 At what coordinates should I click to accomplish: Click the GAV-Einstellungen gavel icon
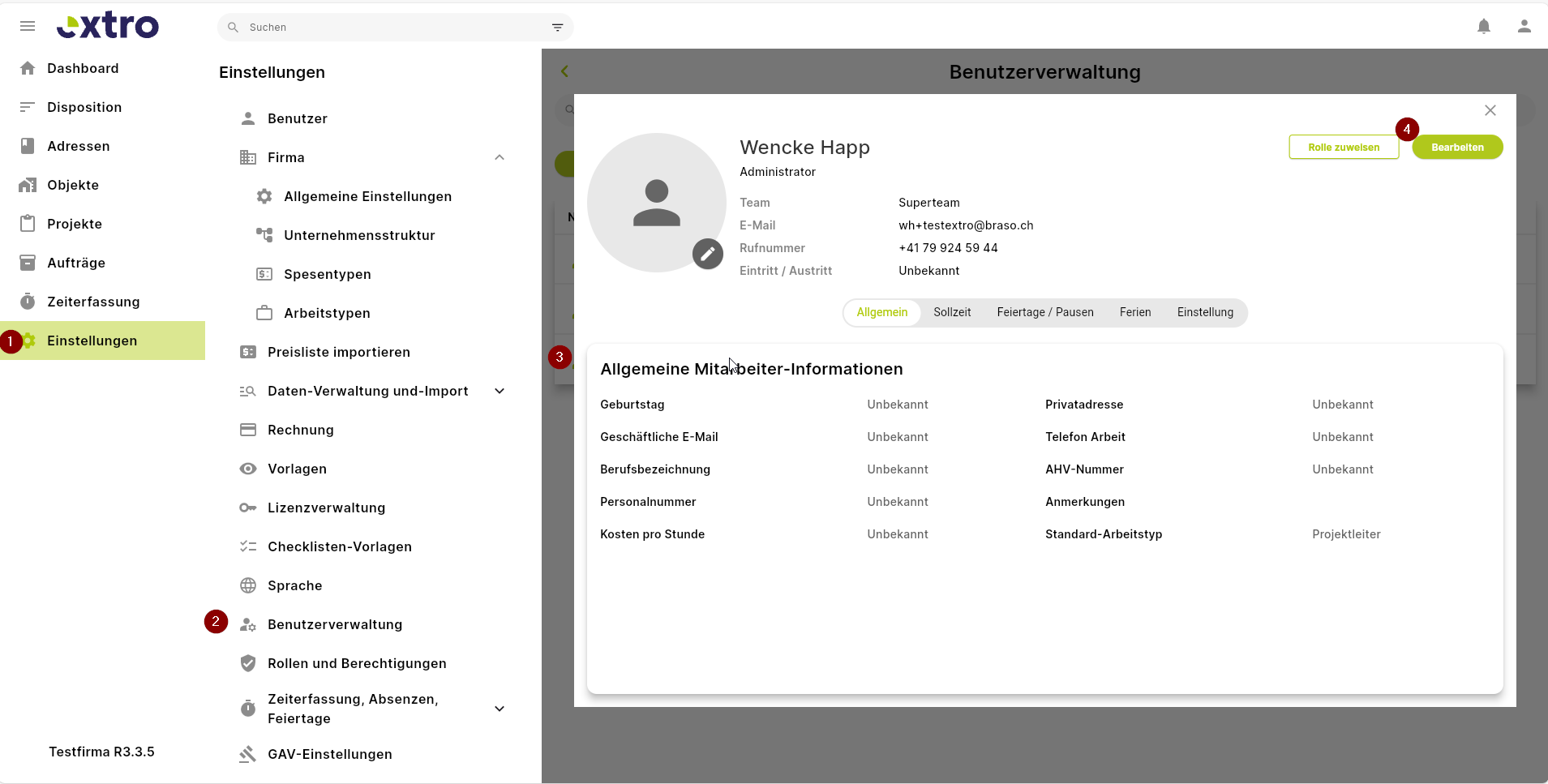(248, 754)
